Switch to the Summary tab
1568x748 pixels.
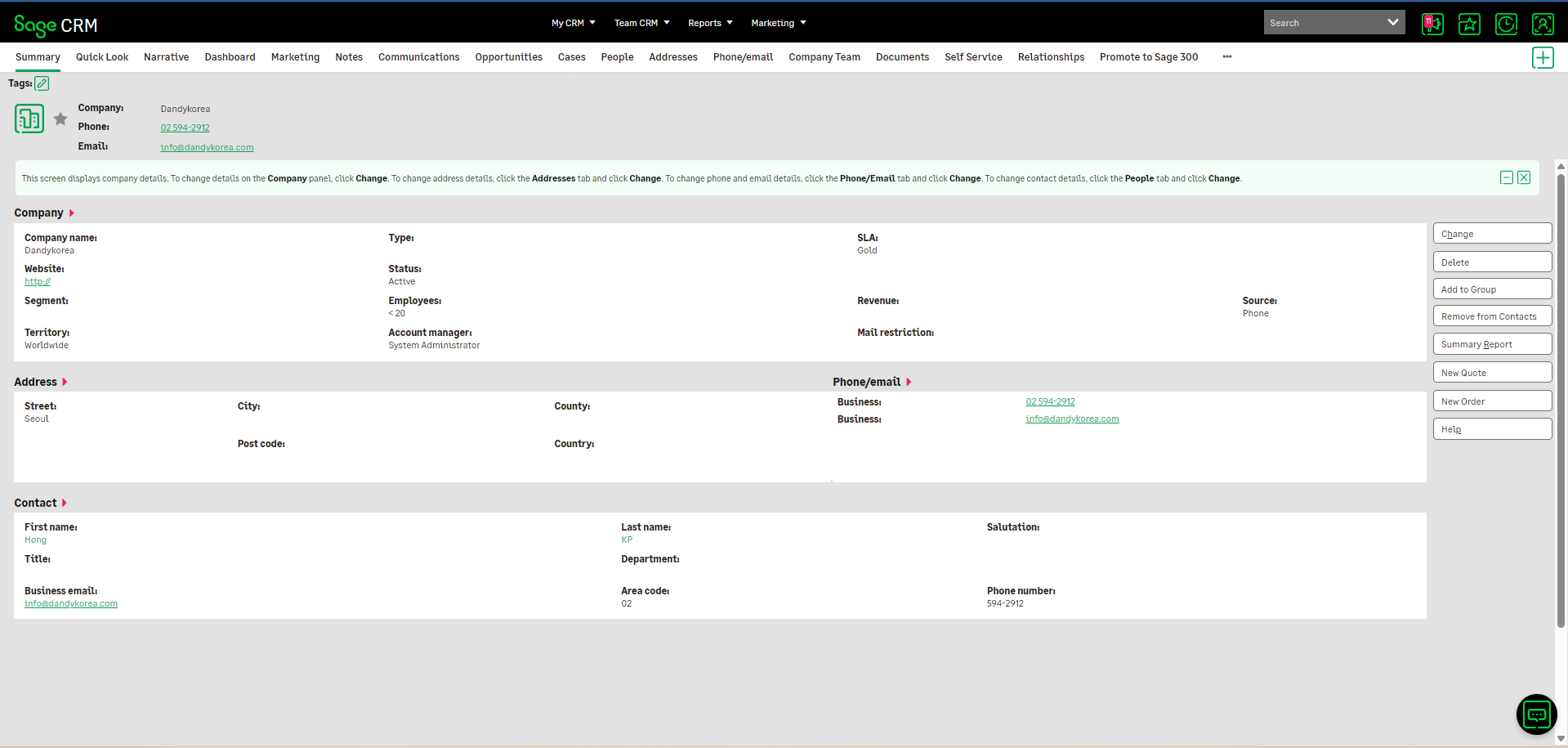(x=38, y=57)
